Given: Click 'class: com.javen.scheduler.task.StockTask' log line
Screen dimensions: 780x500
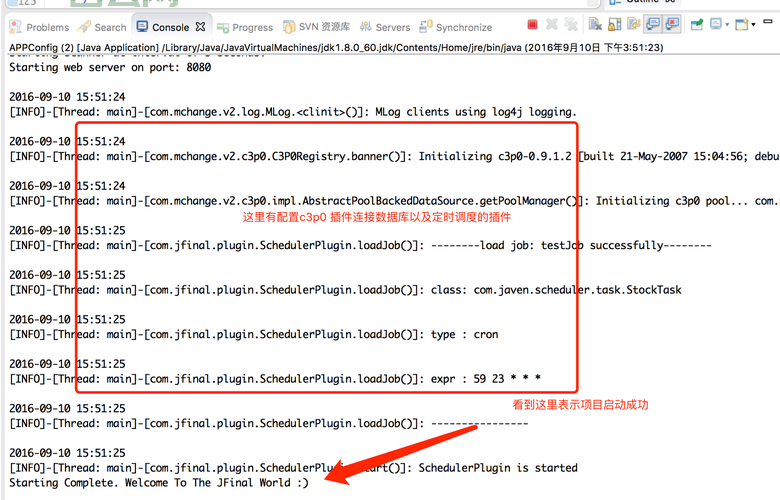Looking at the screenshot, I should pyautogui.click(x=346, y=290).
